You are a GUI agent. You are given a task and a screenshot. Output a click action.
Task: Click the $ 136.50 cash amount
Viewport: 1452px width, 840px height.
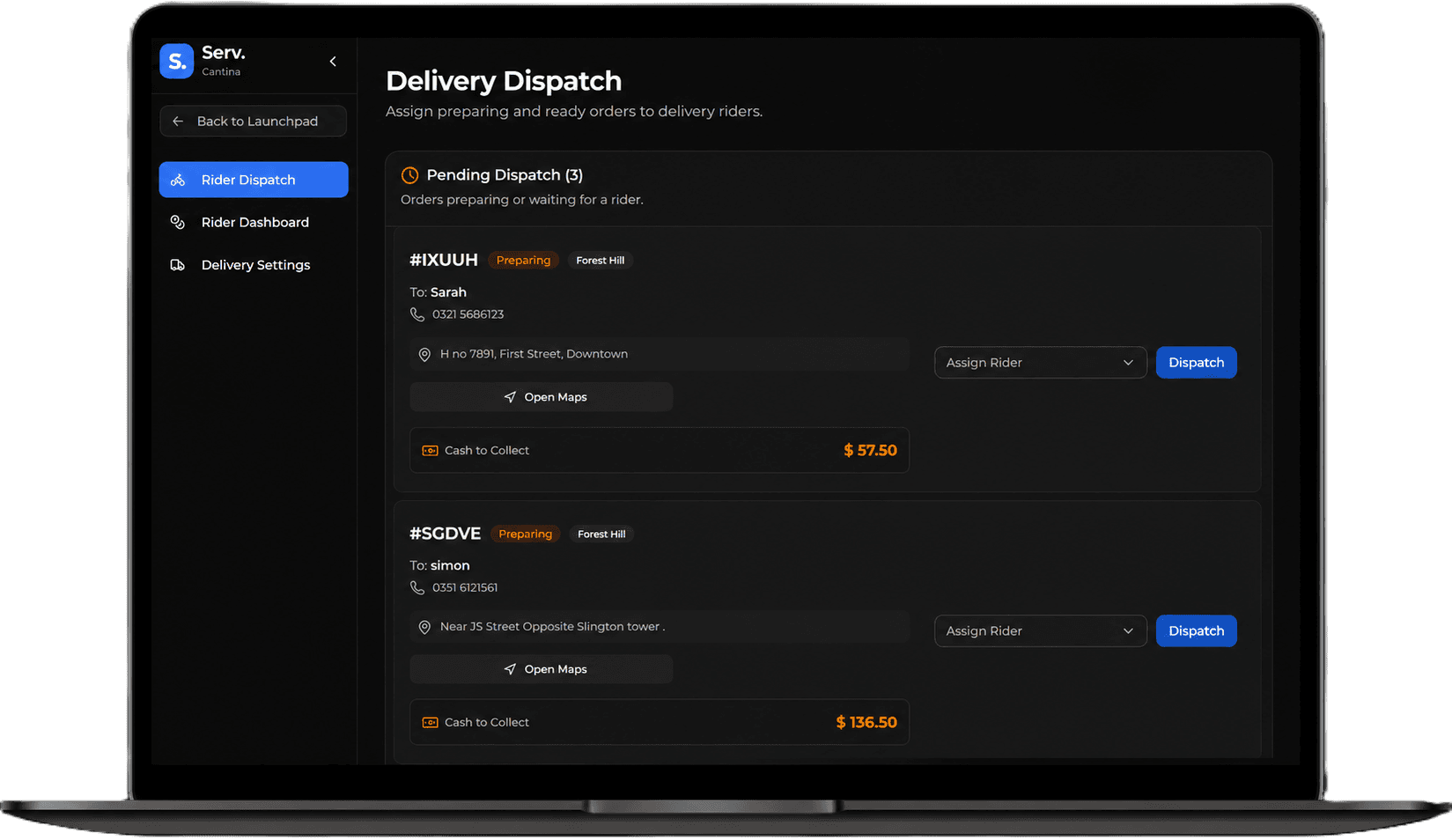click(x=866, y=722)
